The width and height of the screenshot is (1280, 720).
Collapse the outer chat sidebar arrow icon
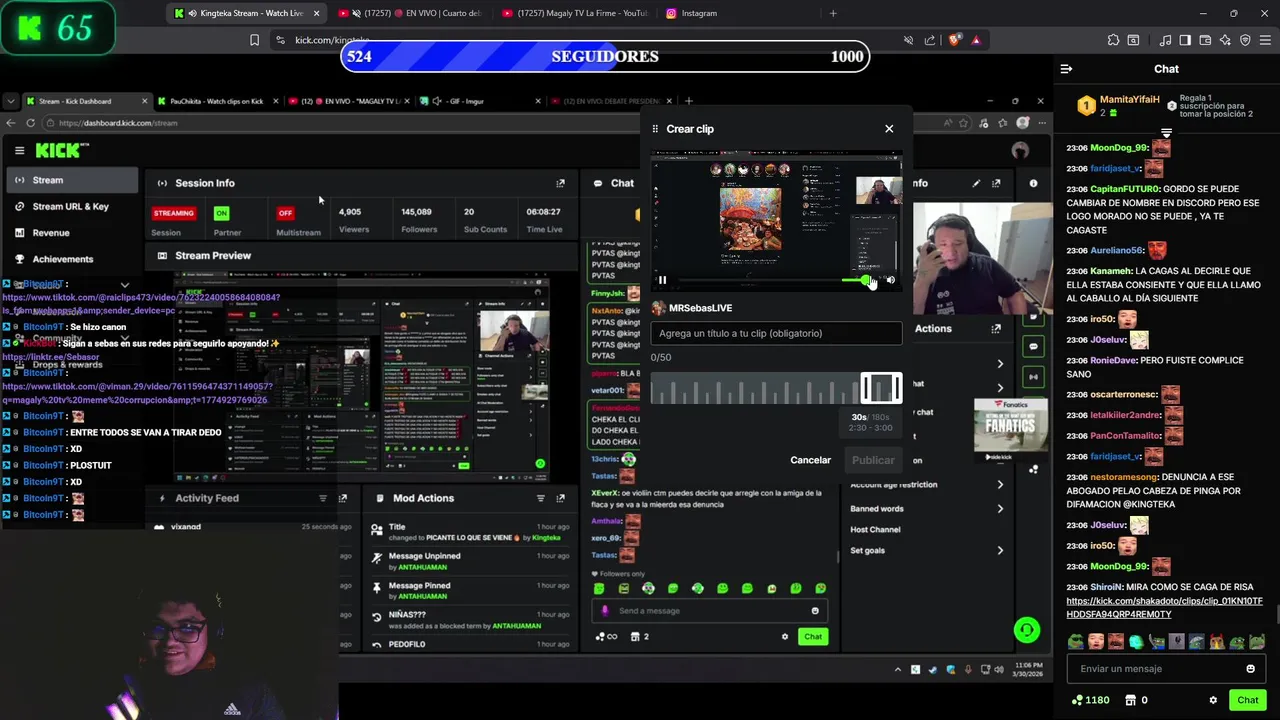click(x=1066, y=69)
